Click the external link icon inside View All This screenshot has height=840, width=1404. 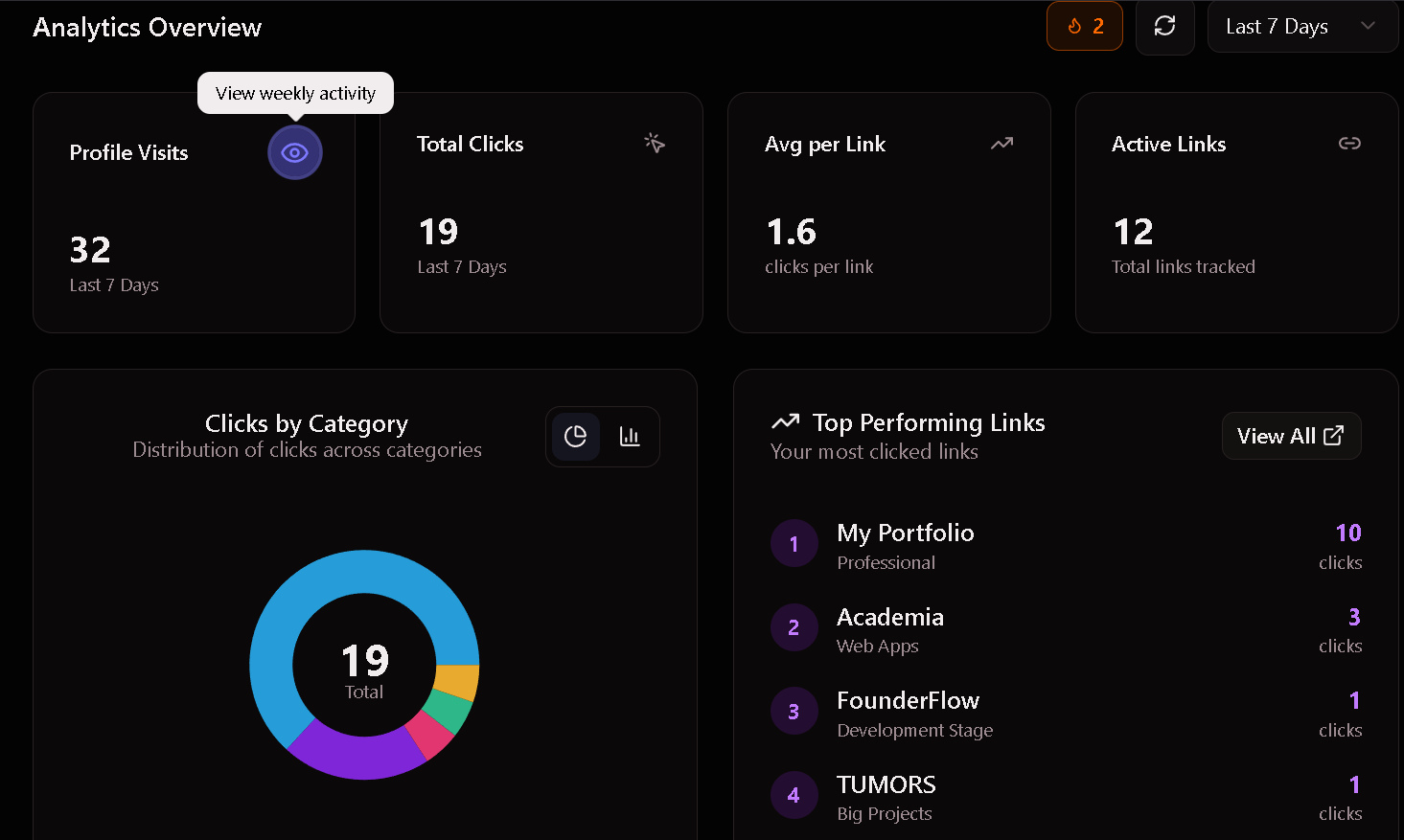pyautogui.click(x=1333, y=435)
